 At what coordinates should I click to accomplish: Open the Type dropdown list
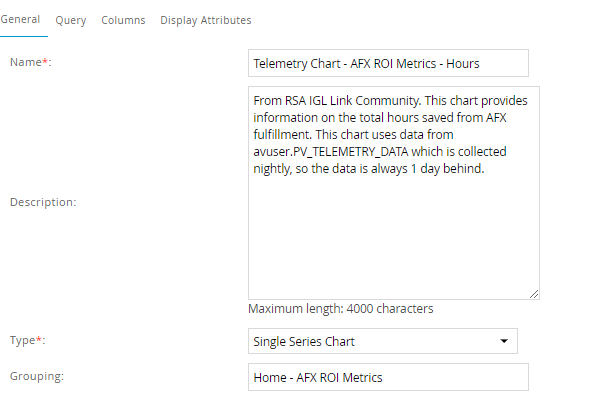(x=382, y=341)
